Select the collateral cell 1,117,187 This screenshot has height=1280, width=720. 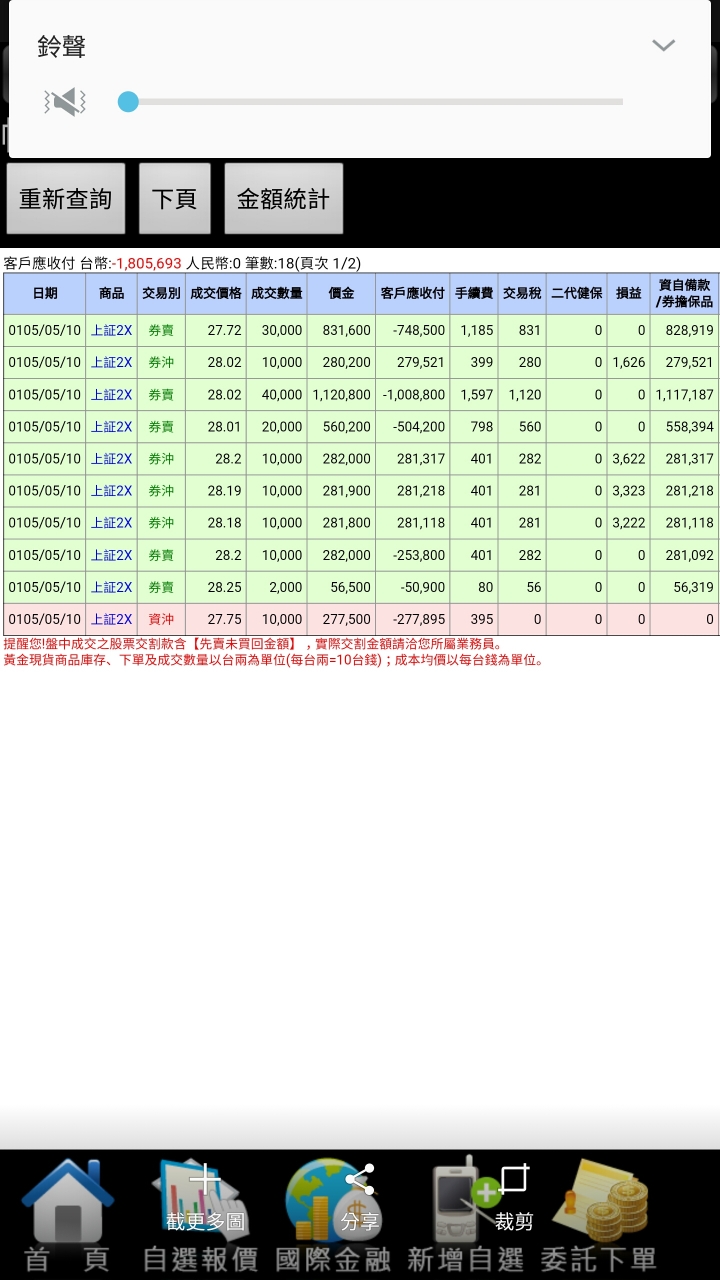(685, 395)
